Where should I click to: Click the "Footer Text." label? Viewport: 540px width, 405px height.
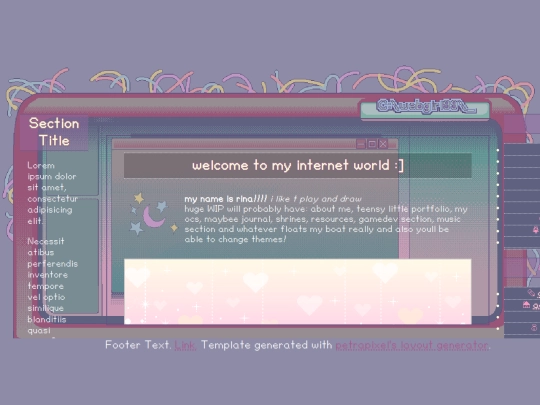pos(138,345)
